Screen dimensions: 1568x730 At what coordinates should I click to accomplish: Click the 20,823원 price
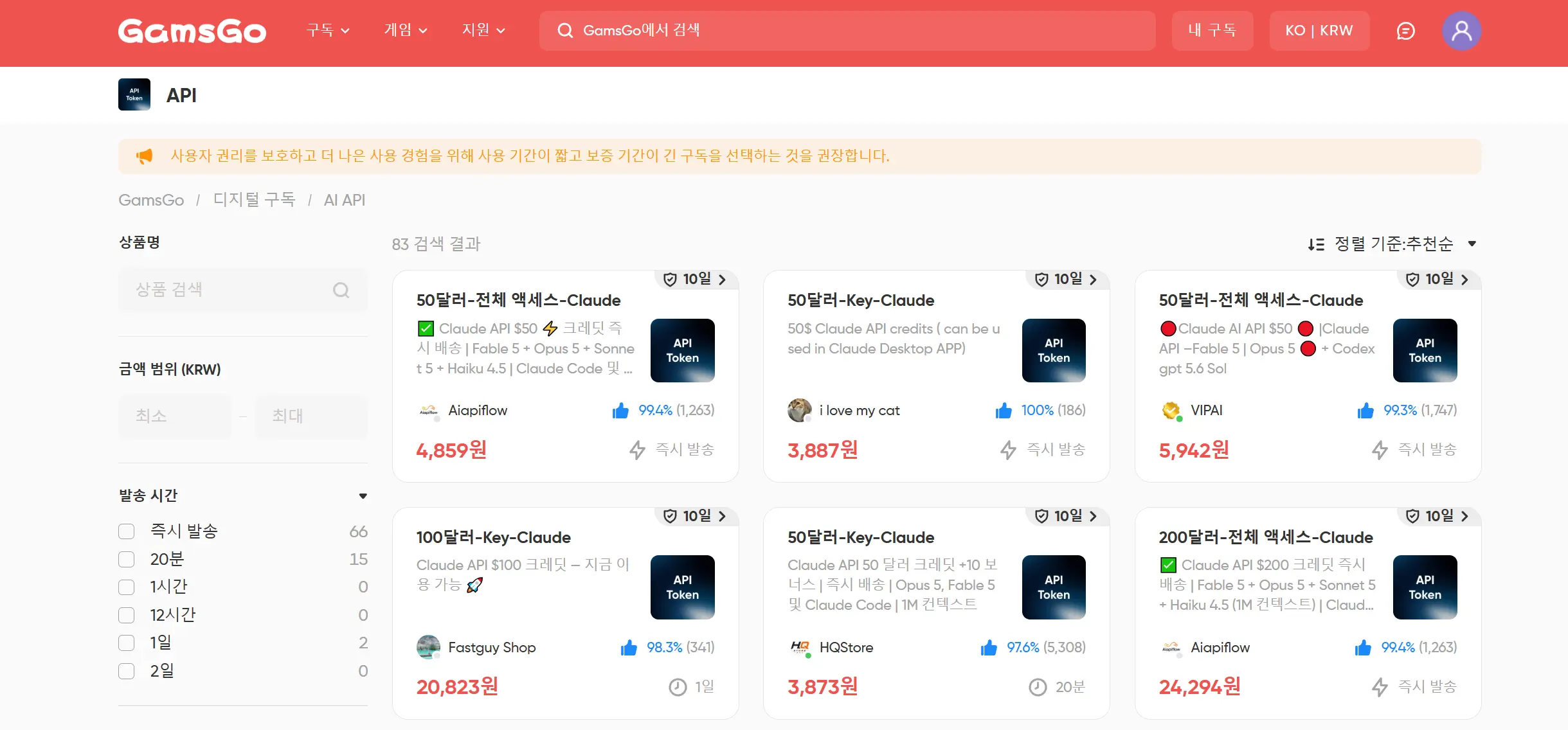pos(457,687)
